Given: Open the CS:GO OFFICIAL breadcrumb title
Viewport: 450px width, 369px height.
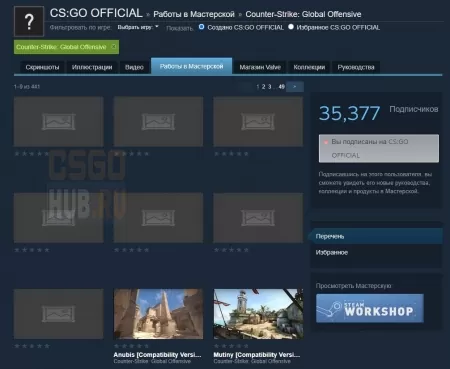Looking at the screenshot, I should pyautogui.click(x=96, y=13).
